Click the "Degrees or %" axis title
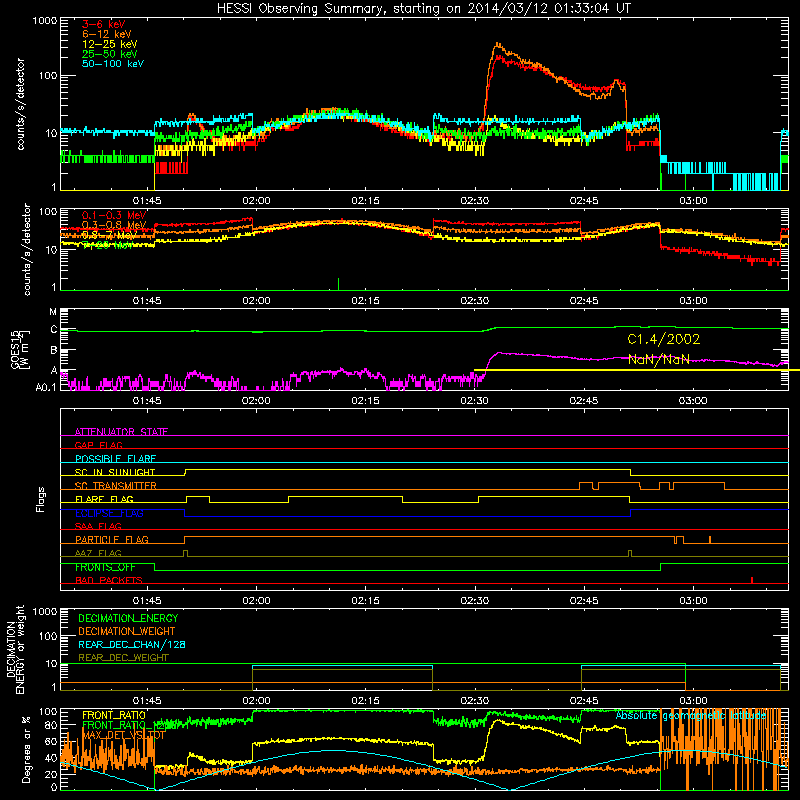 point(26,749)
